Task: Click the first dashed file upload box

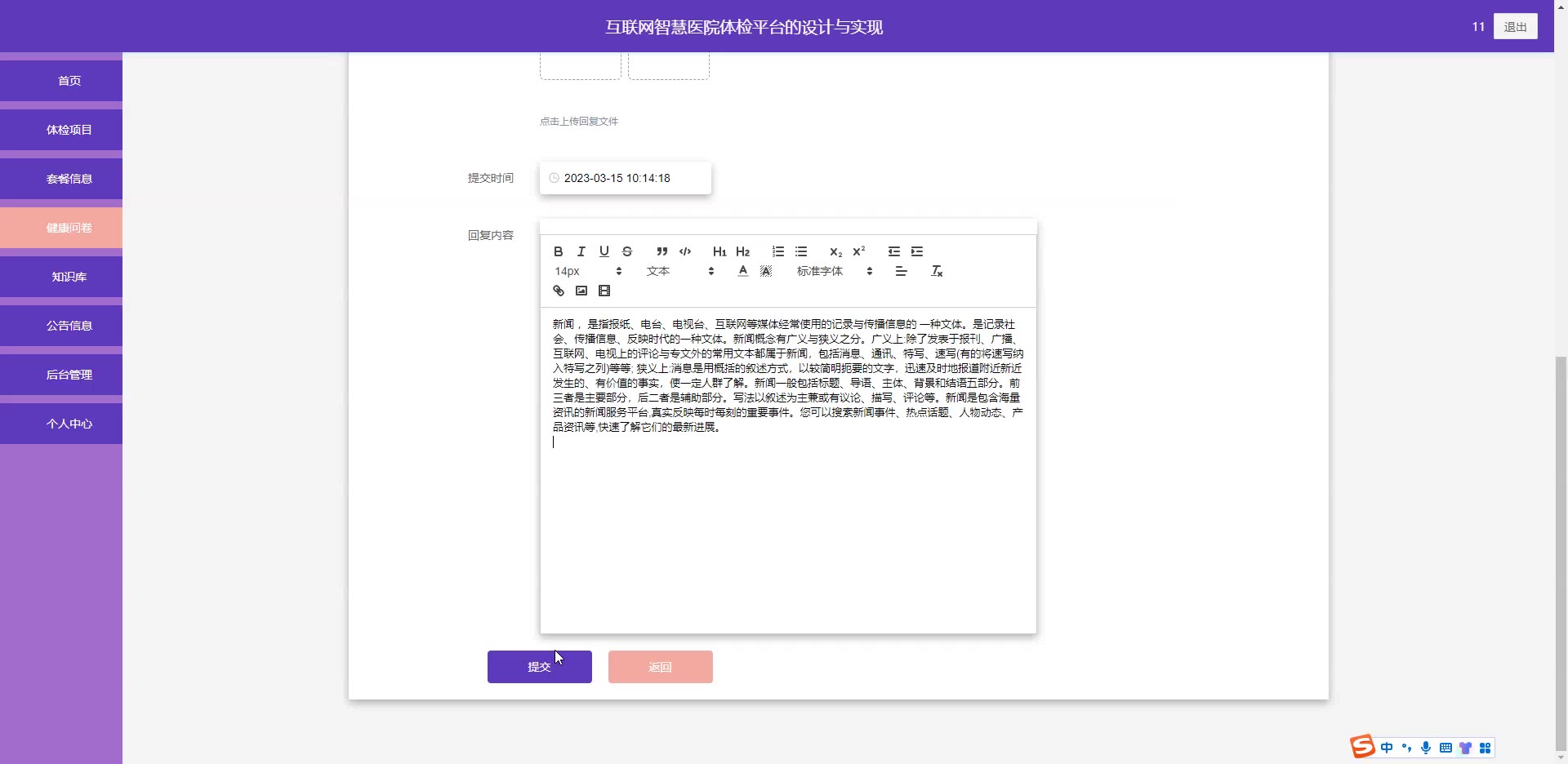Action: (x=581, y=65)
